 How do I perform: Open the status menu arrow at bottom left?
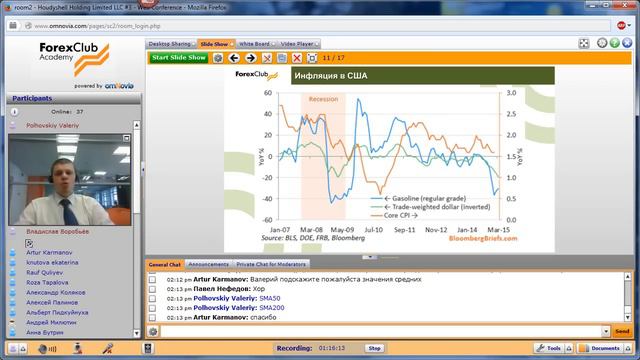23,349
